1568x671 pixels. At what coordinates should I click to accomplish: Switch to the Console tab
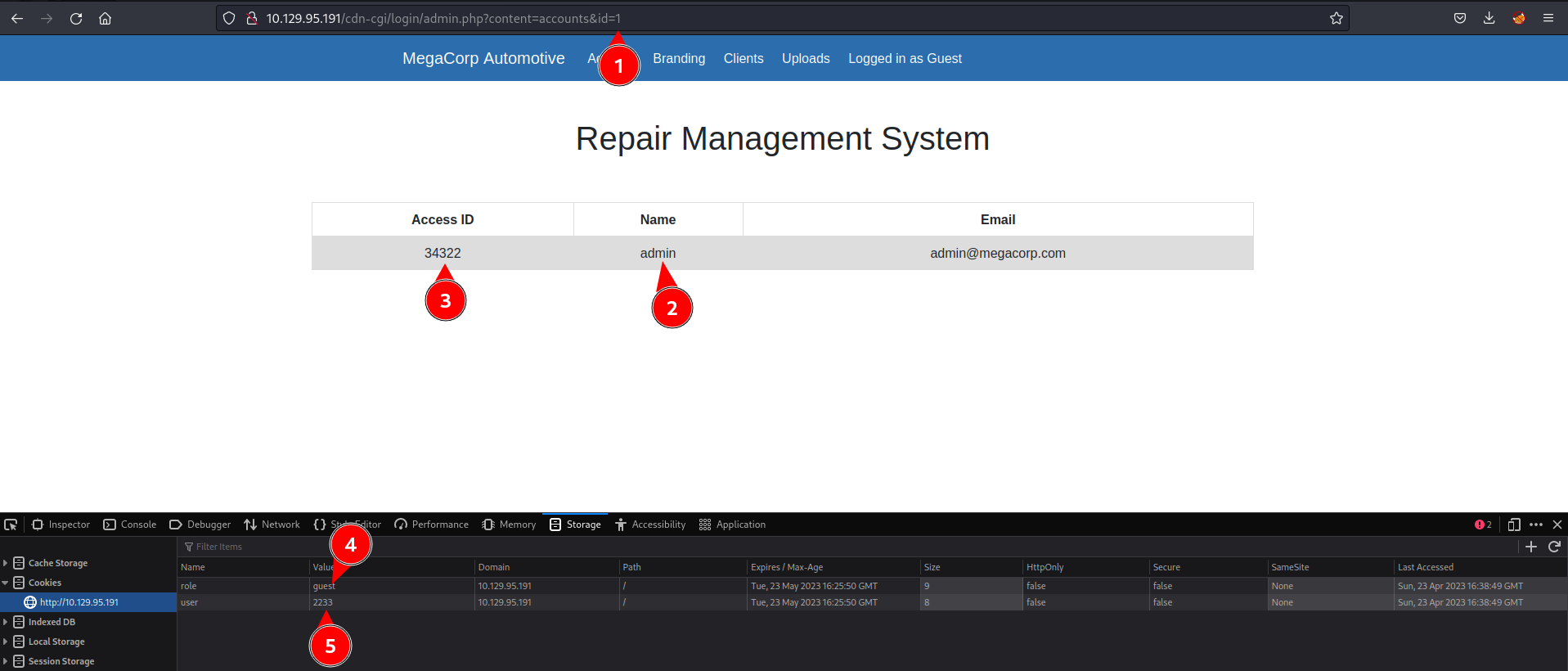click(x=130, y=525)
